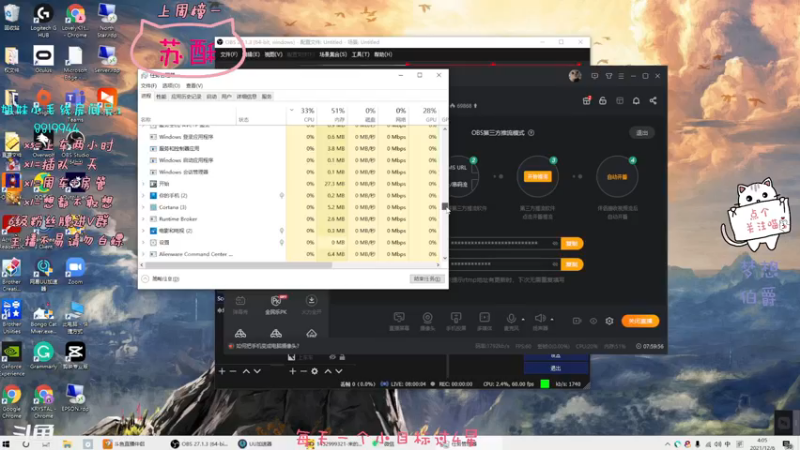Move the OBS scene up with the arrow

point(246,371)
